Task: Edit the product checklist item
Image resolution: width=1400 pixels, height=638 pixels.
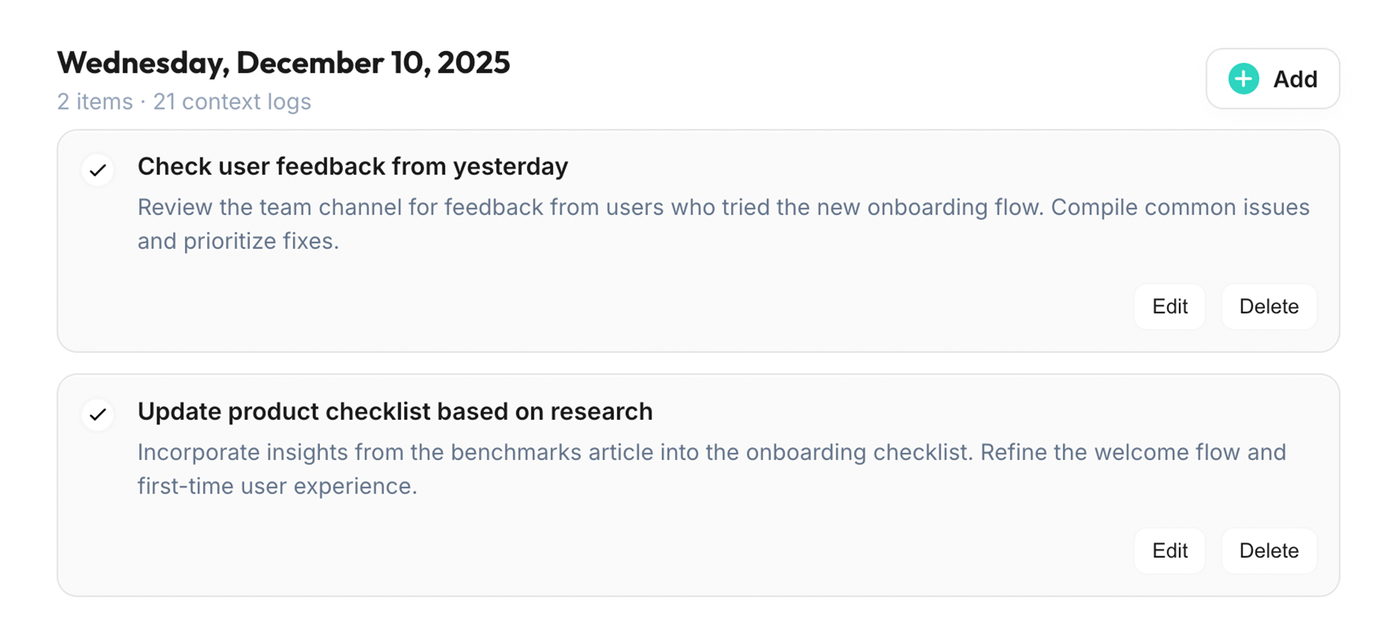Action: [x=1169, y=551]
